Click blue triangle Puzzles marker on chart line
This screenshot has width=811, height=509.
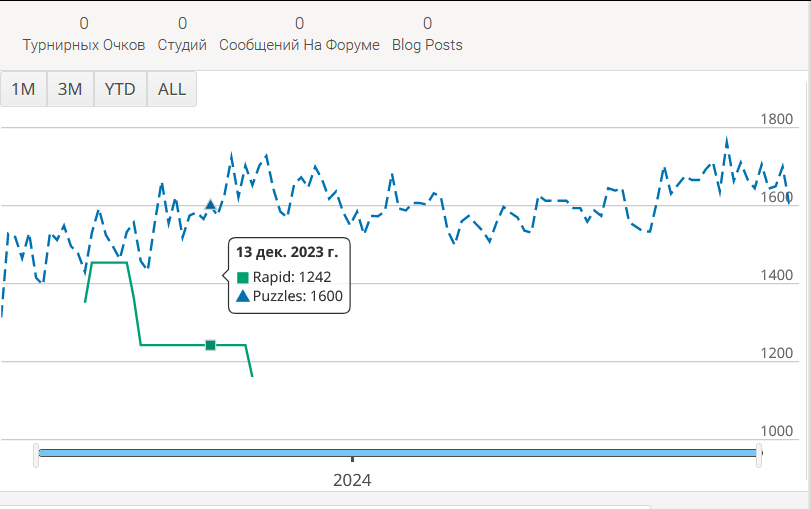click(210, 205)
